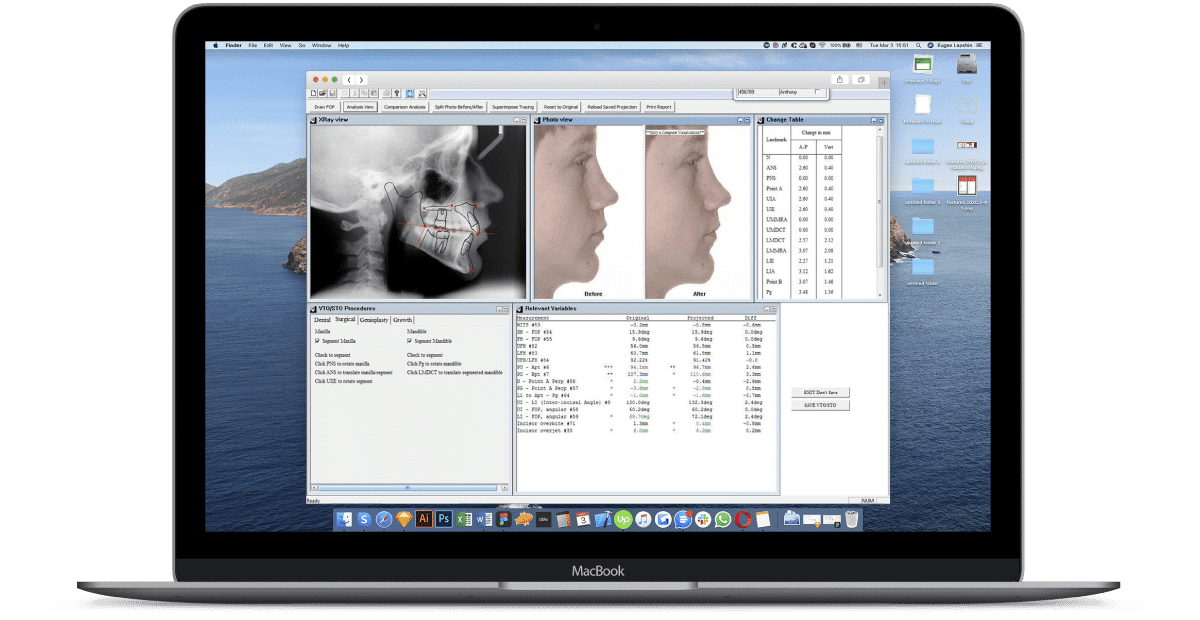The height and width of the screenshot is (620, 1200).
Task: Click the Print Report button
Action: click(659, 106)
